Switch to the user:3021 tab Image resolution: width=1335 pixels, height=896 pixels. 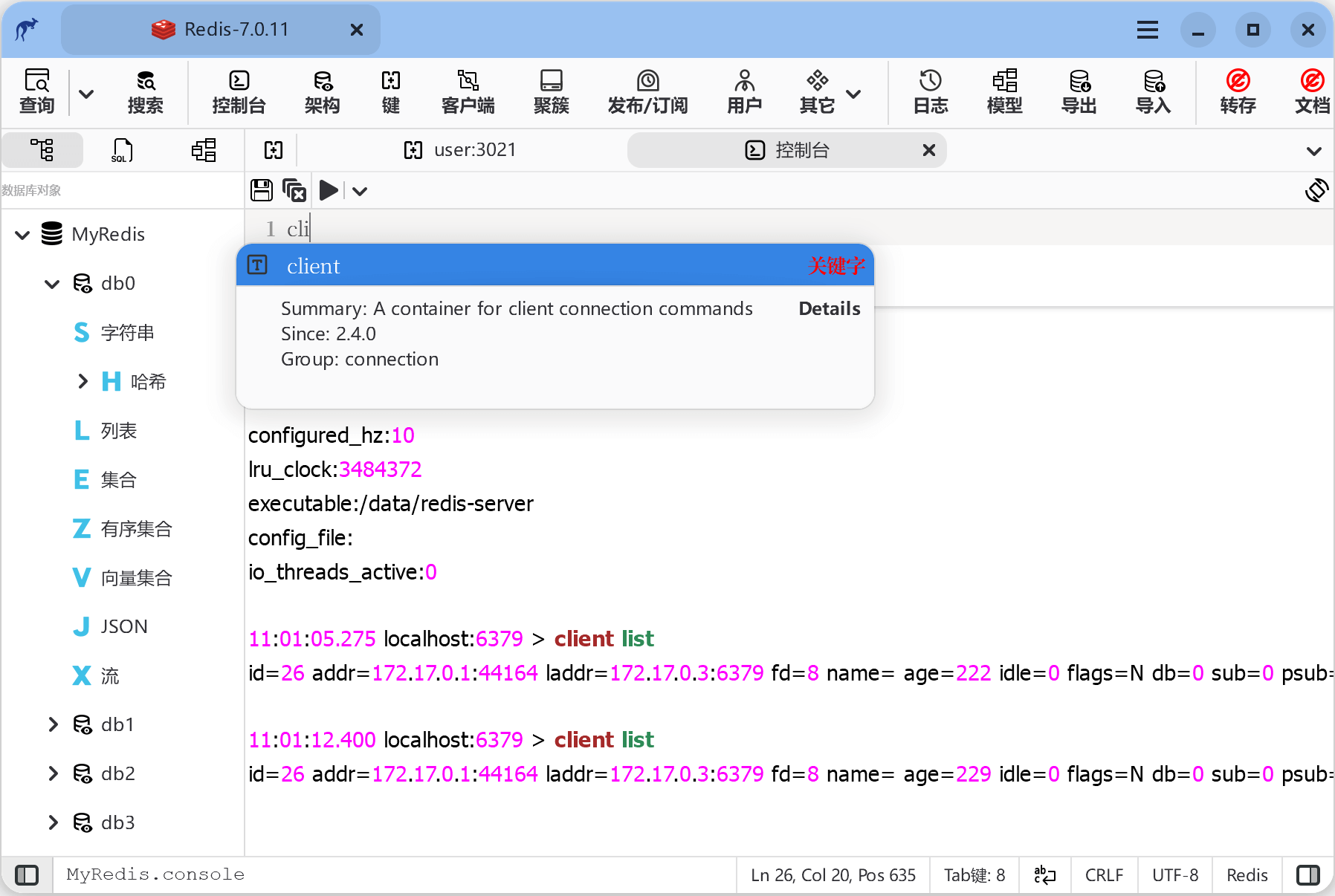click(461, 150)
